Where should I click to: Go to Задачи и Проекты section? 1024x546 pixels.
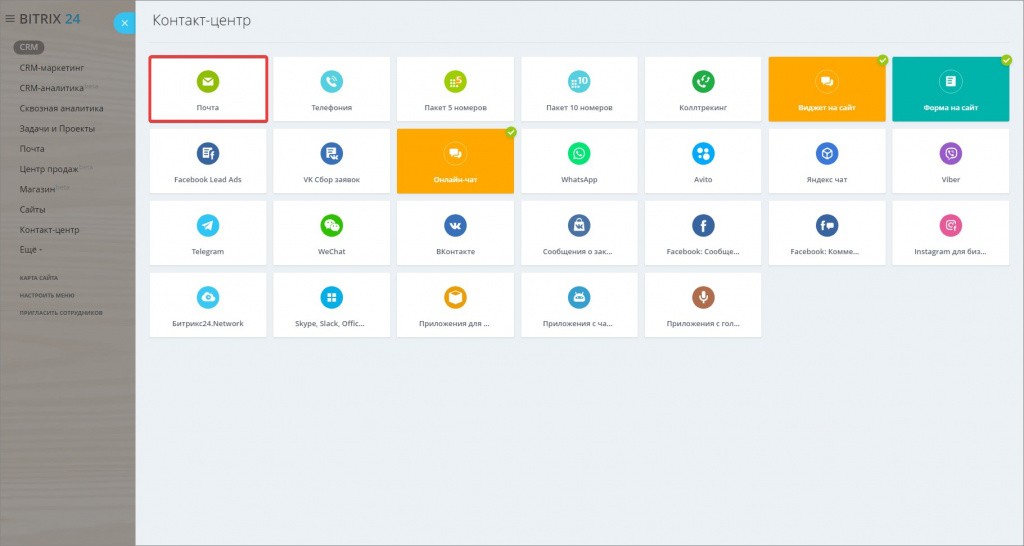(57, 128)
